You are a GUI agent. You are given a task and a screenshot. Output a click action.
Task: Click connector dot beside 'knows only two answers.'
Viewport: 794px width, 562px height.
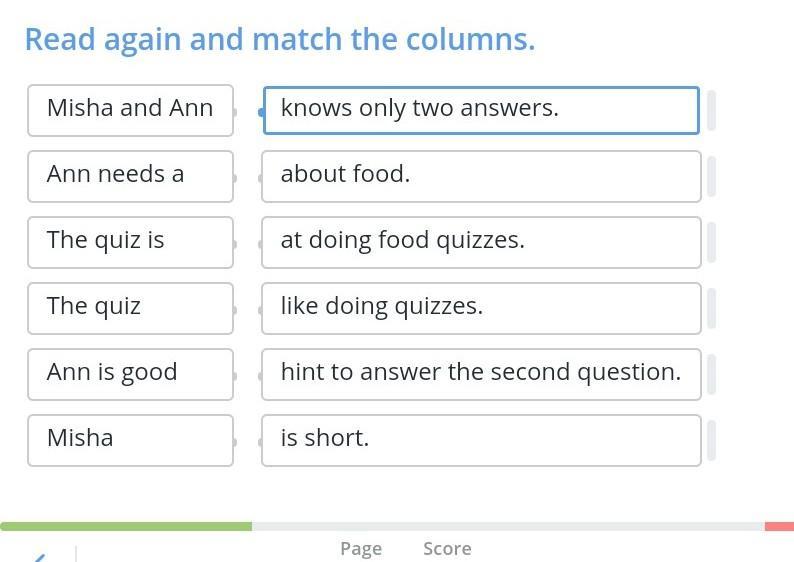[262, 111]
